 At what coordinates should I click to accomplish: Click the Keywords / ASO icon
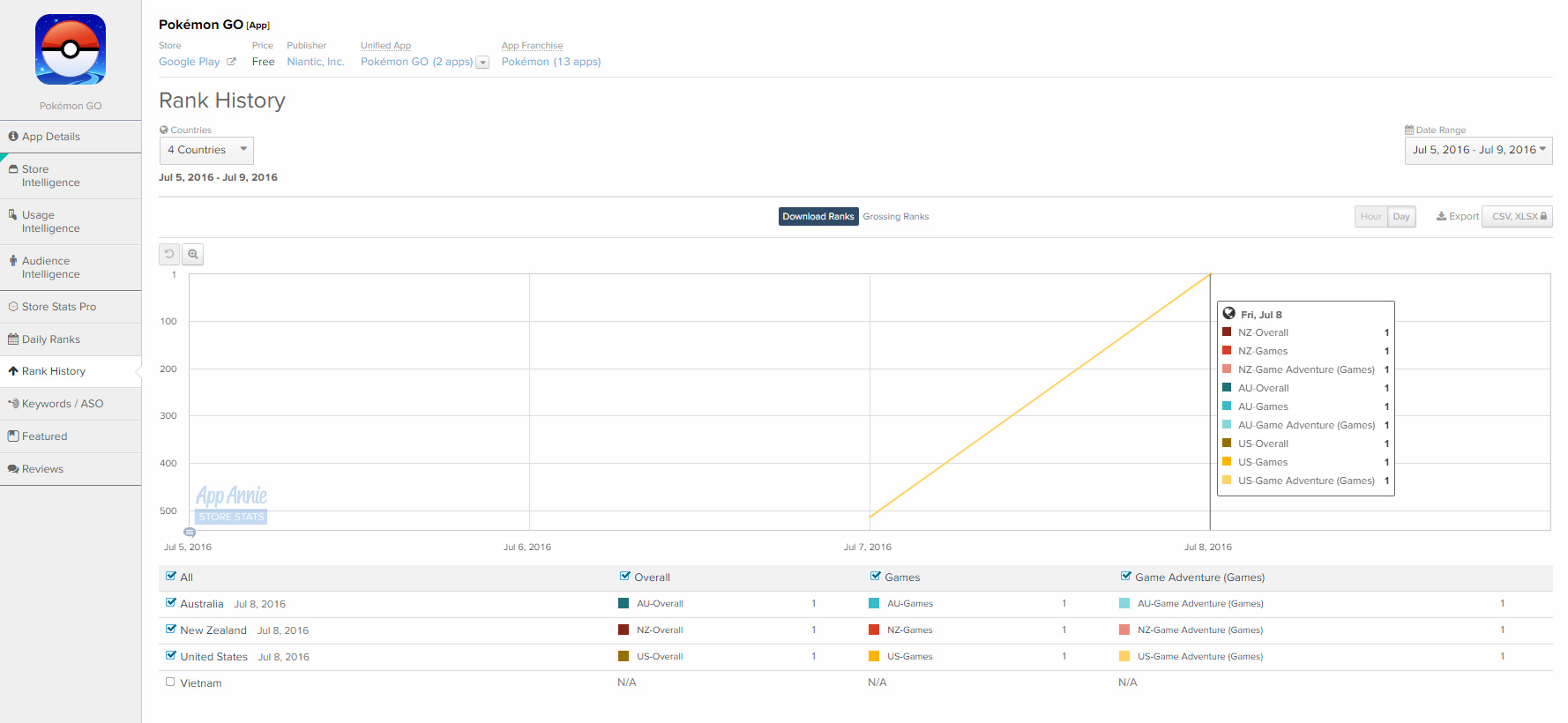[x=13, y=404]
